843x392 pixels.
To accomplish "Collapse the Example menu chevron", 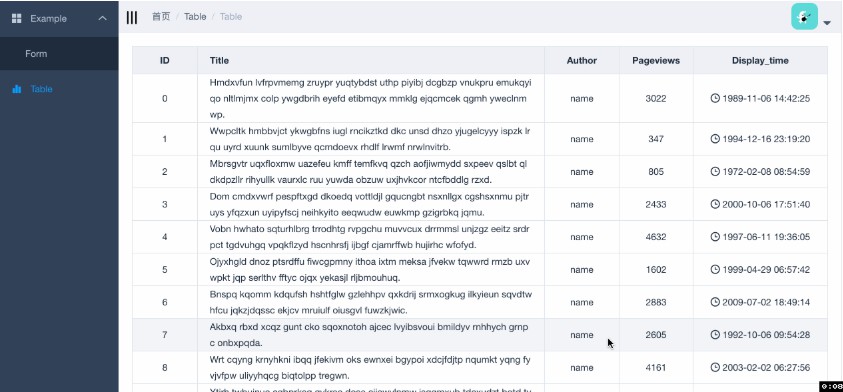I will tap(103, 19).
